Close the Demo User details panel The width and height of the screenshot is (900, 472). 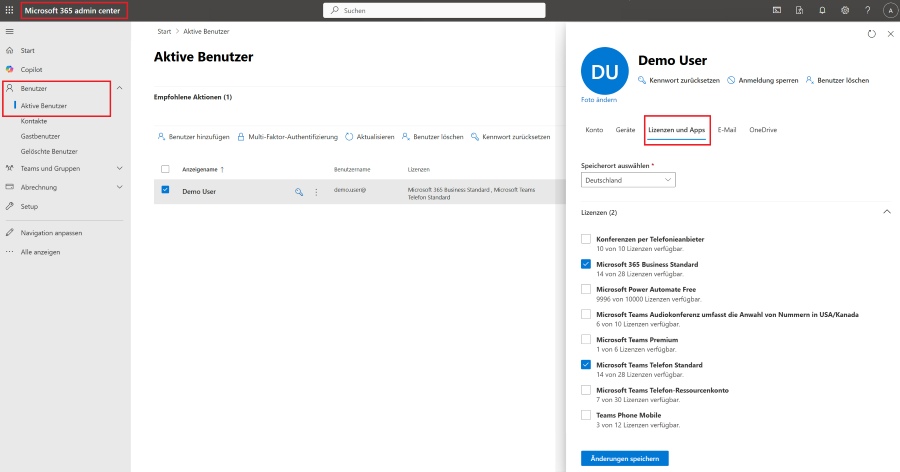point(891,34)
